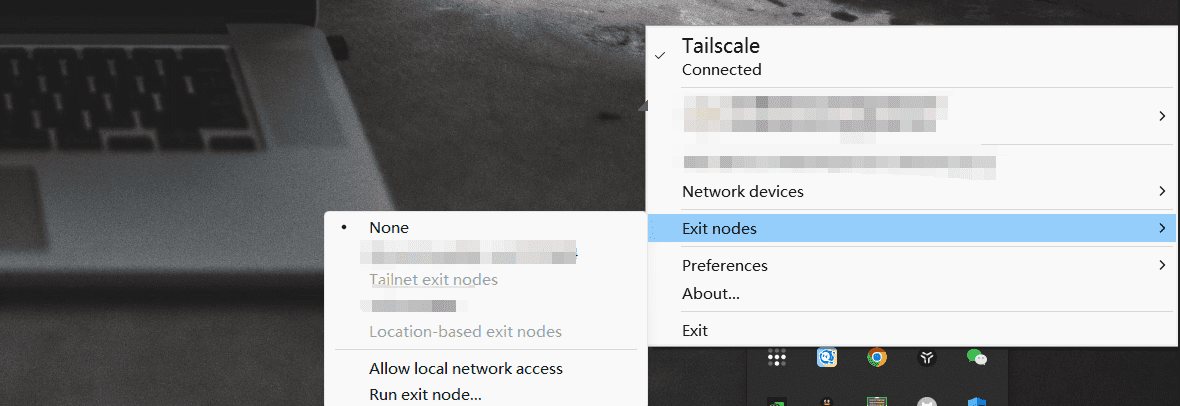Click the Tailscale dotted-grid tray icon
Screen dimensions: 1180x406
pyautogui.click(x=777, y=357)
